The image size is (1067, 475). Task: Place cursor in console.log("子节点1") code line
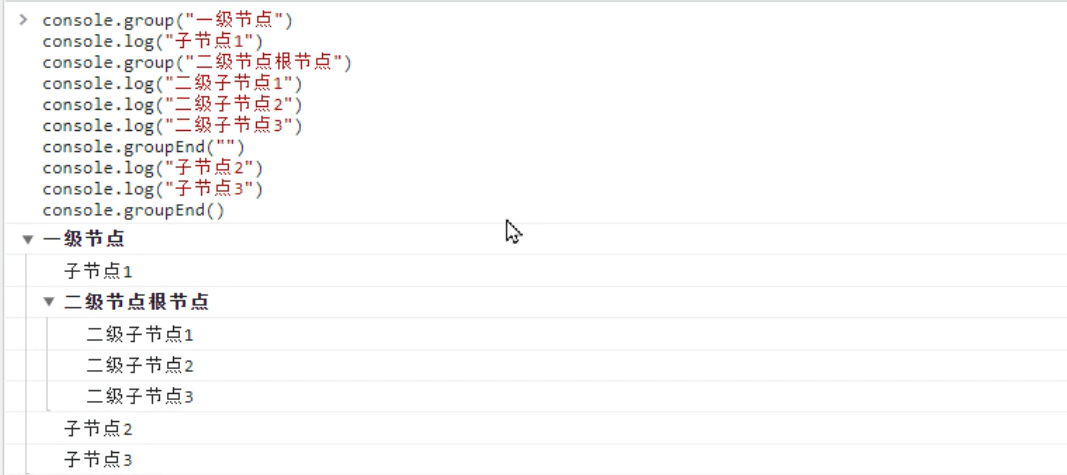(152, 42)
